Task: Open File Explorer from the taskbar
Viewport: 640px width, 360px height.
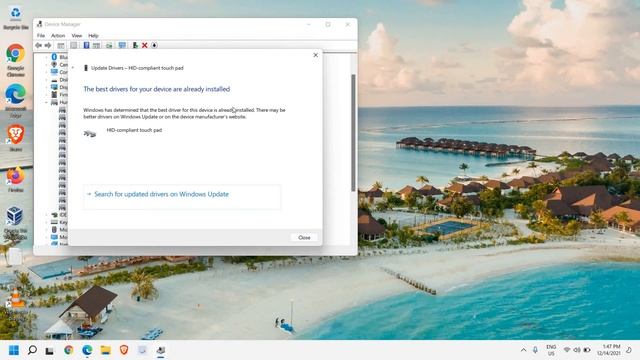Action: pyautogui.click(x=106, y=350)
